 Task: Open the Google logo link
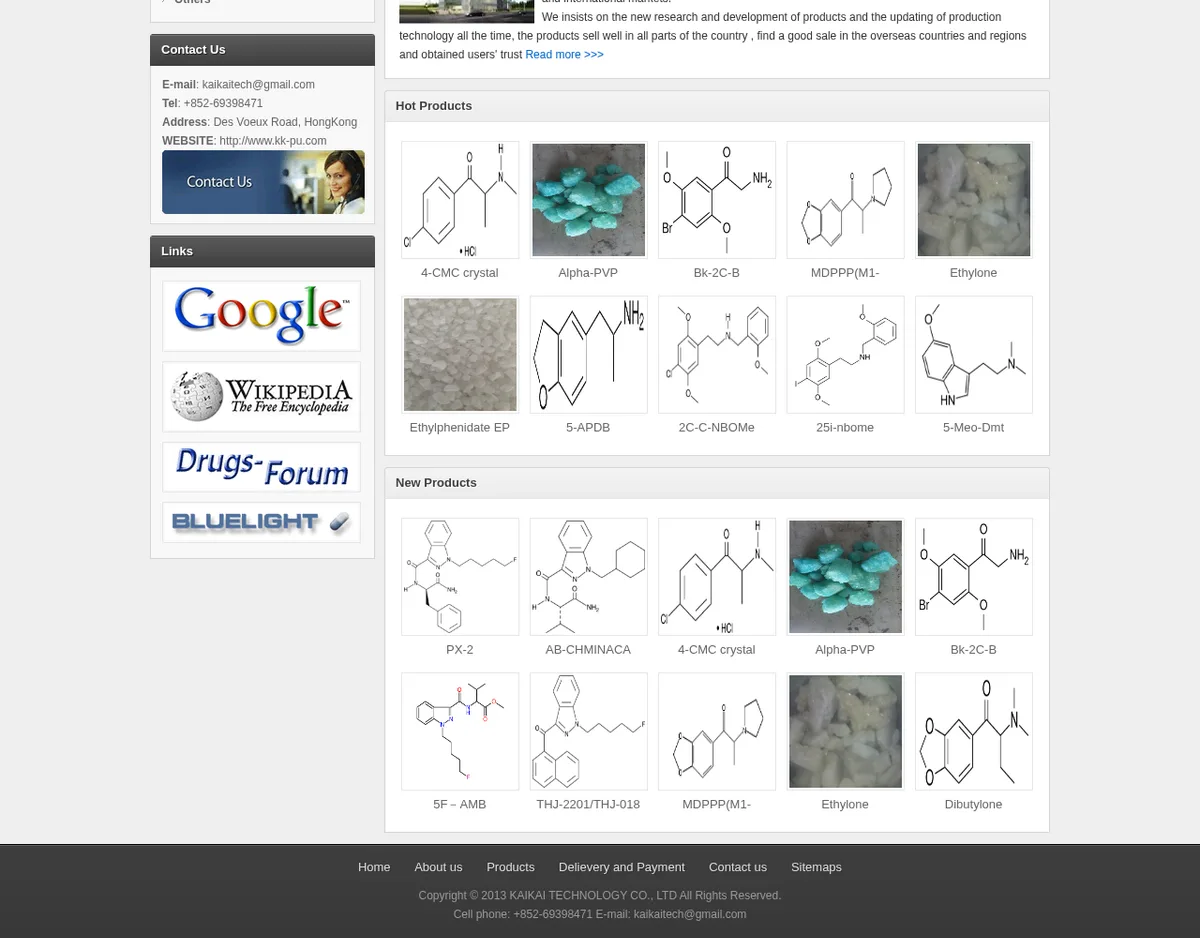[261, 316]
